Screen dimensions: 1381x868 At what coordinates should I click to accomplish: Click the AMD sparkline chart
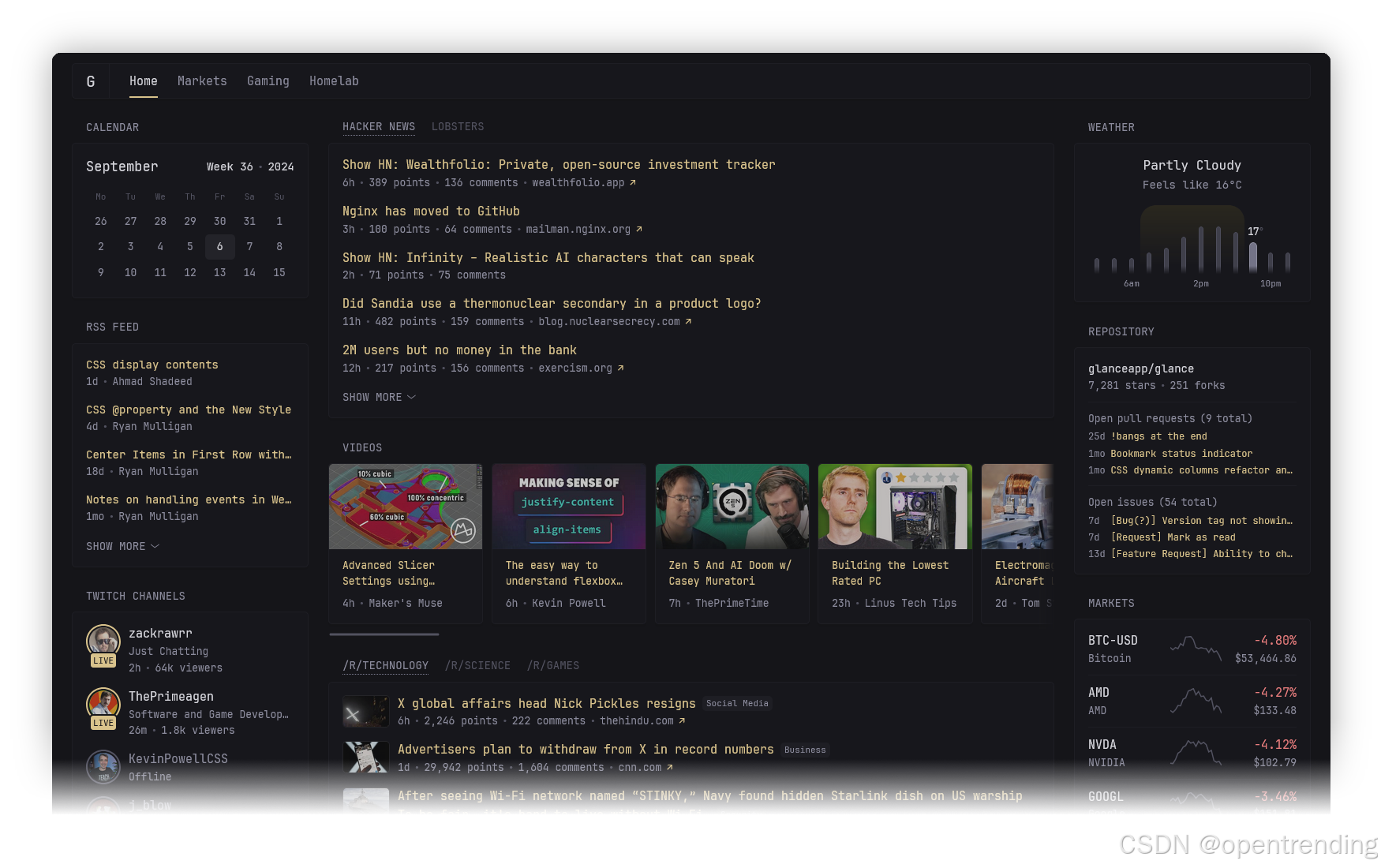click(1196, 701)
